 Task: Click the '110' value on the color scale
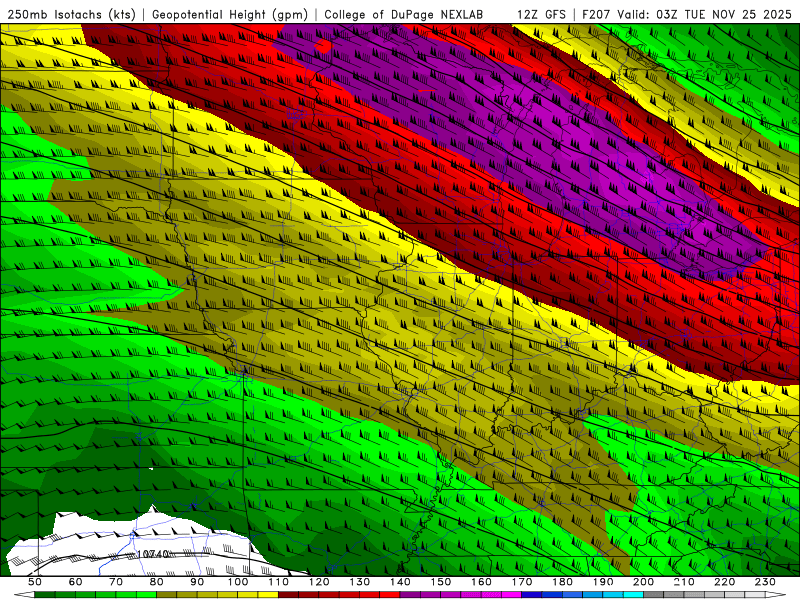[x=279, y=582]
